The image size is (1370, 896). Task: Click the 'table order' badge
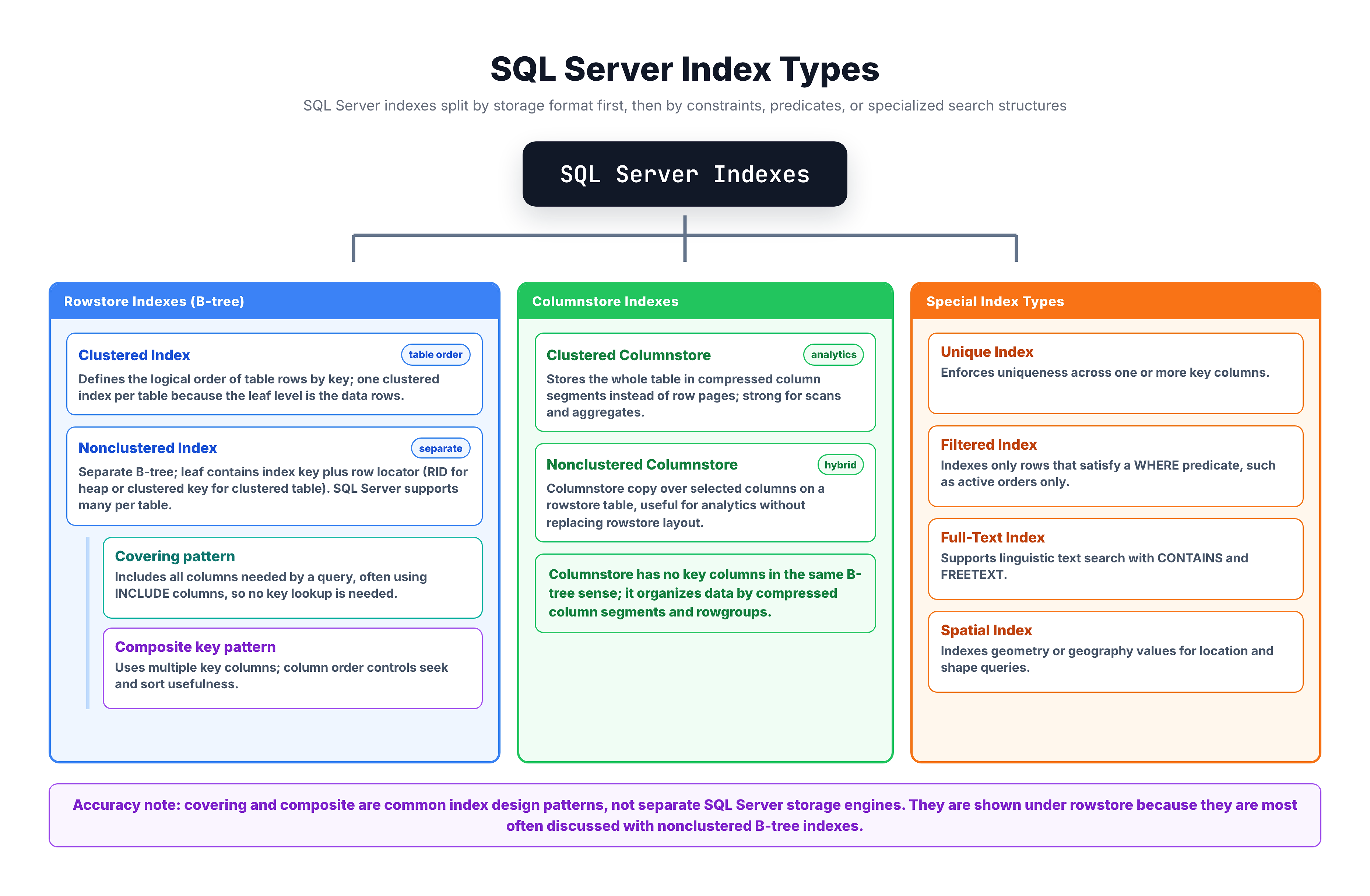pyautogui.click(x=435, y=355)
